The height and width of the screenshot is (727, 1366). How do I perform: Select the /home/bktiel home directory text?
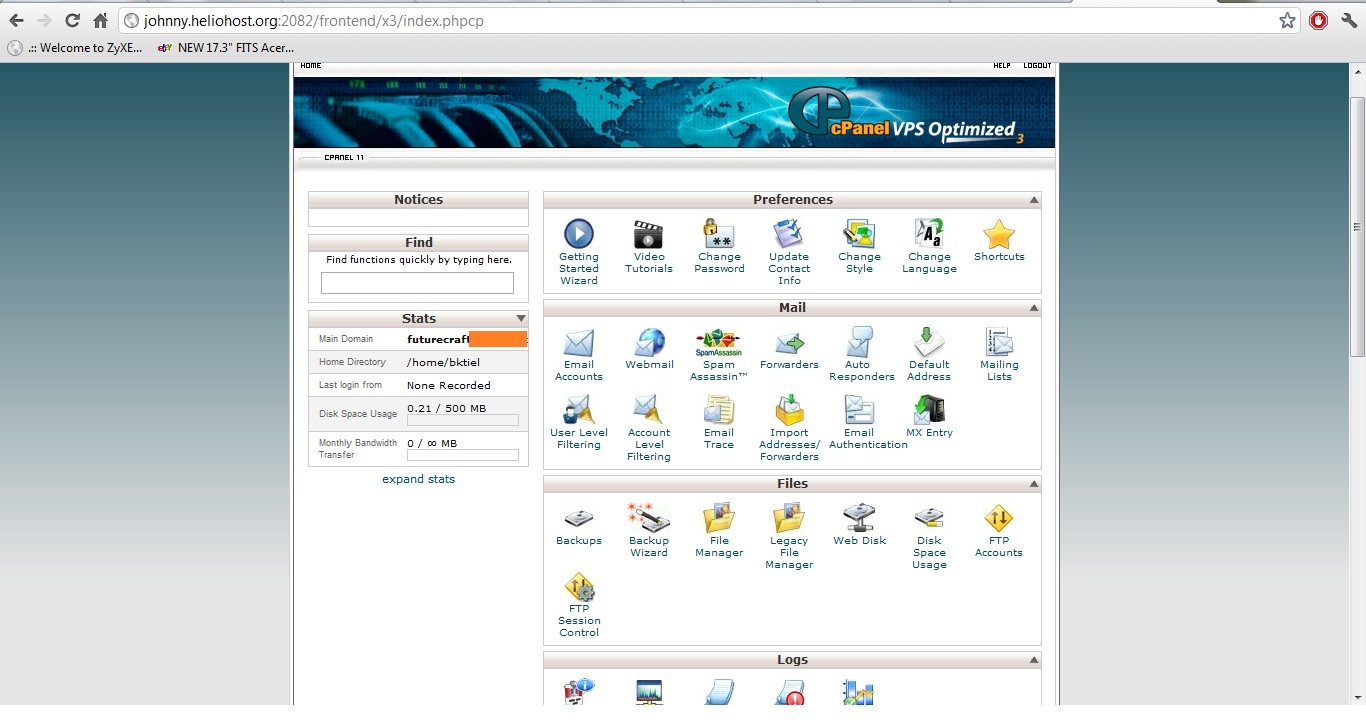[443, 362]
